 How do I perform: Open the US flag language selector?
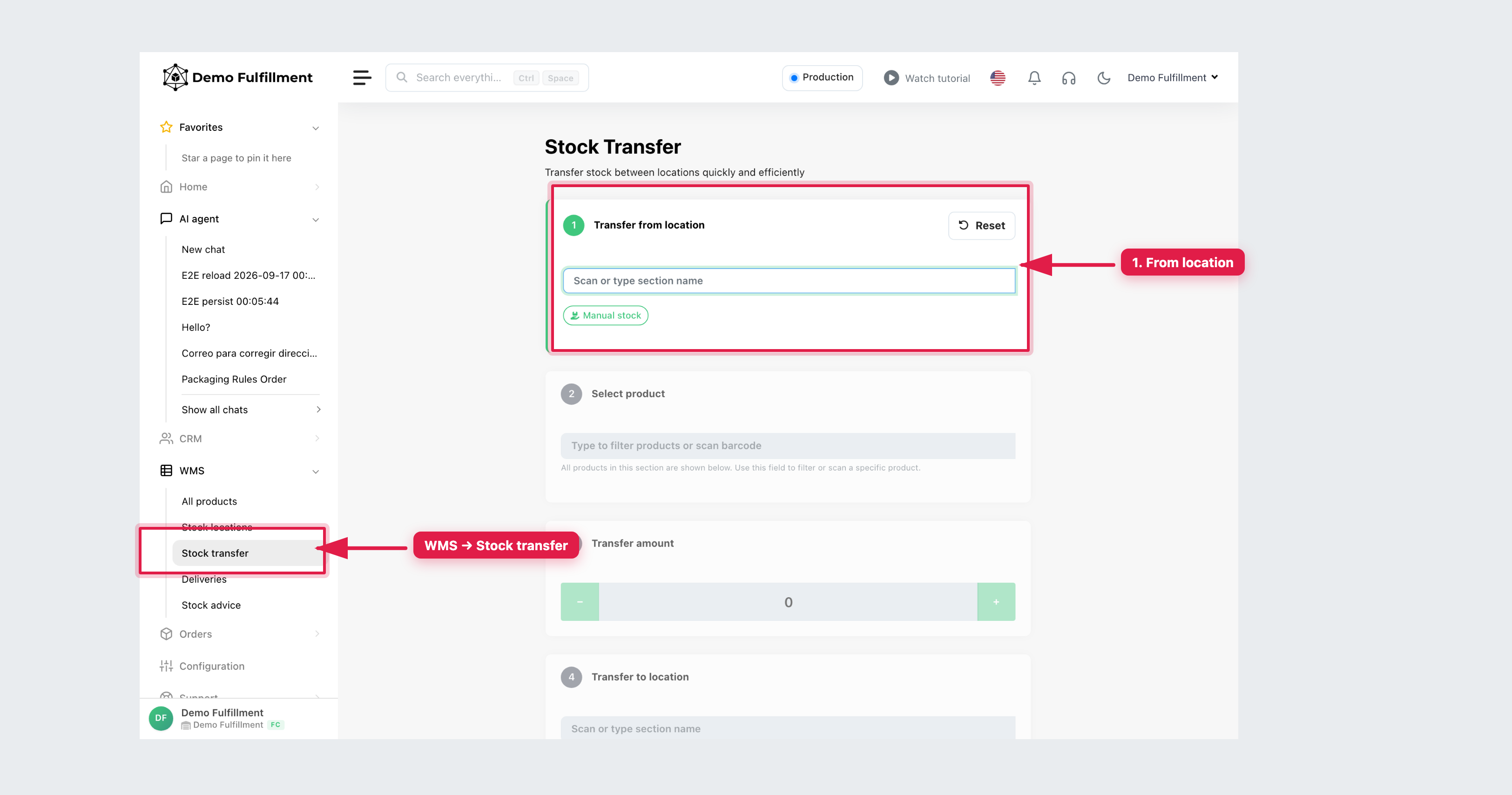pyautogui.click(x=998, y=78)
